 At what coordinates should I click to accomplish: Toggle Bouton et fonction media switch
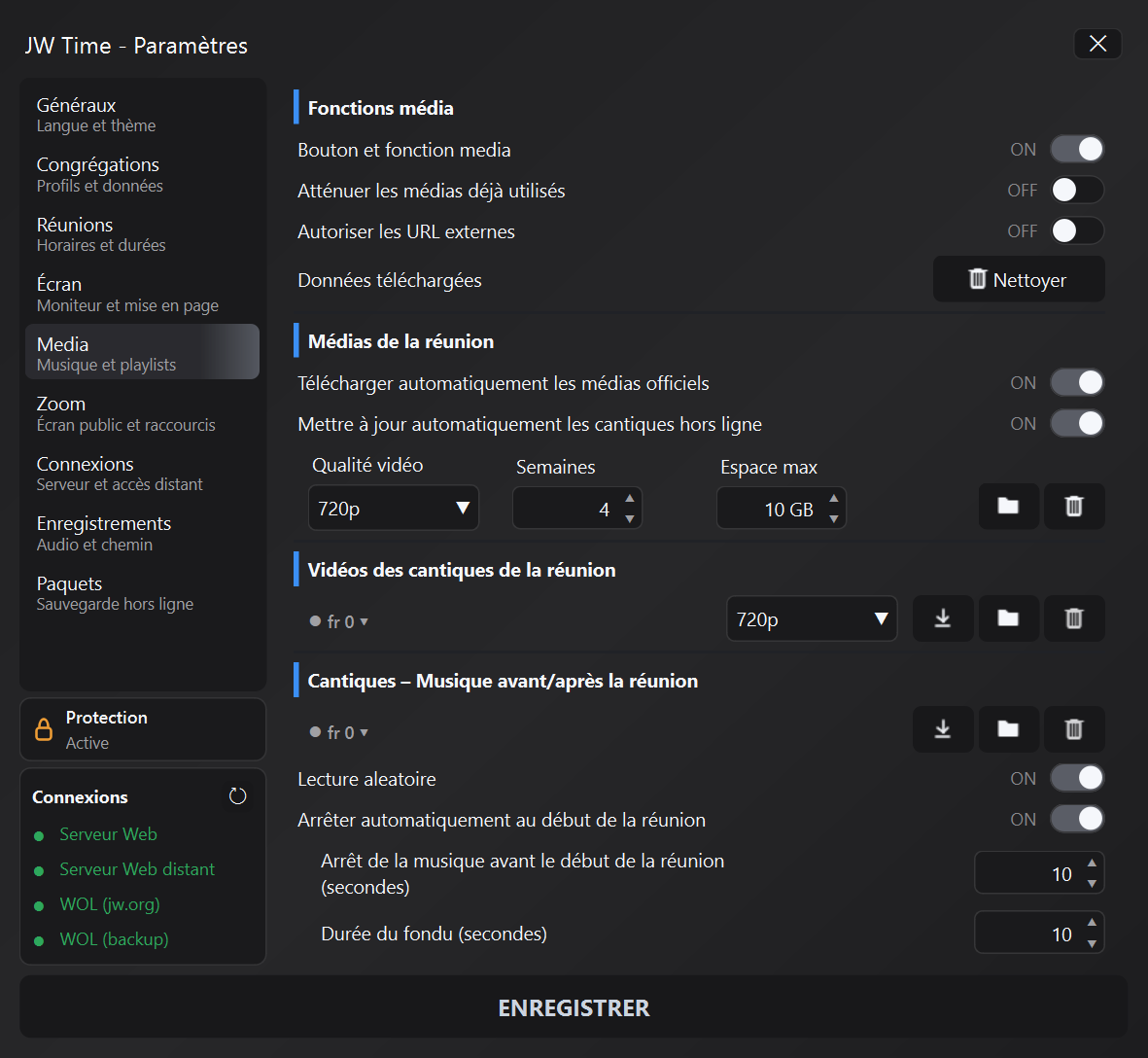point(1077,150)
